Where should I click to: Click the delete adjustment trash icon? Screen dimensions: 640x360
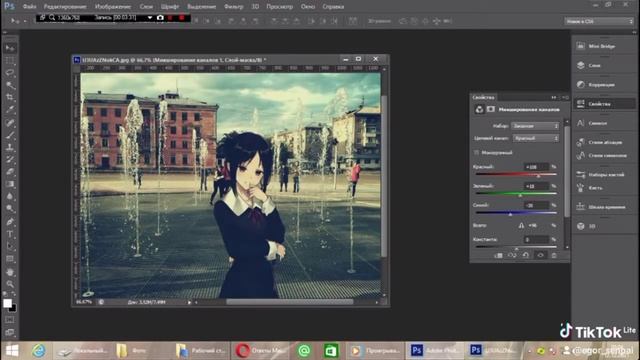click(x=554, y=256)
